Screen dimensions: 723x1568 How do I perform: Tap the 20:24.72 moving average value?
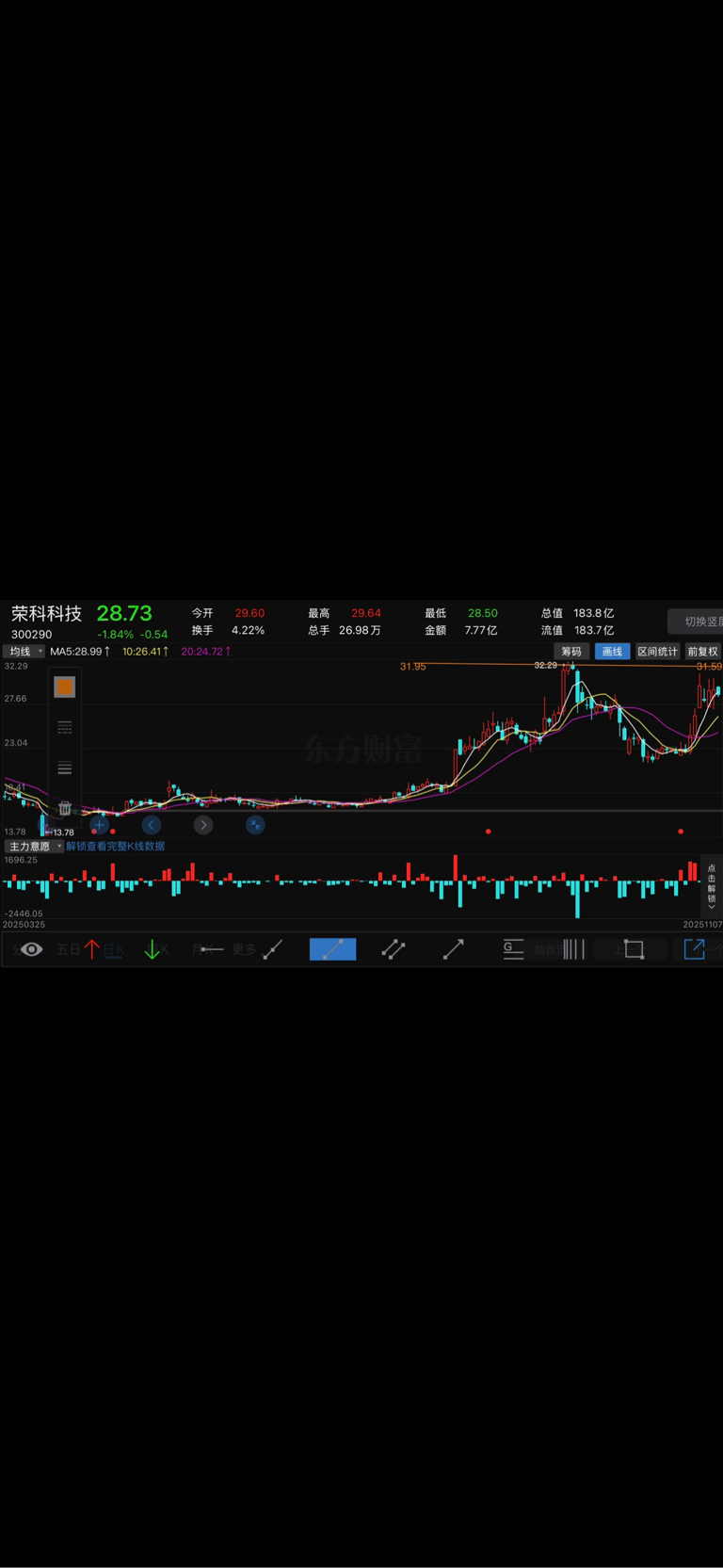pos(205,652)
